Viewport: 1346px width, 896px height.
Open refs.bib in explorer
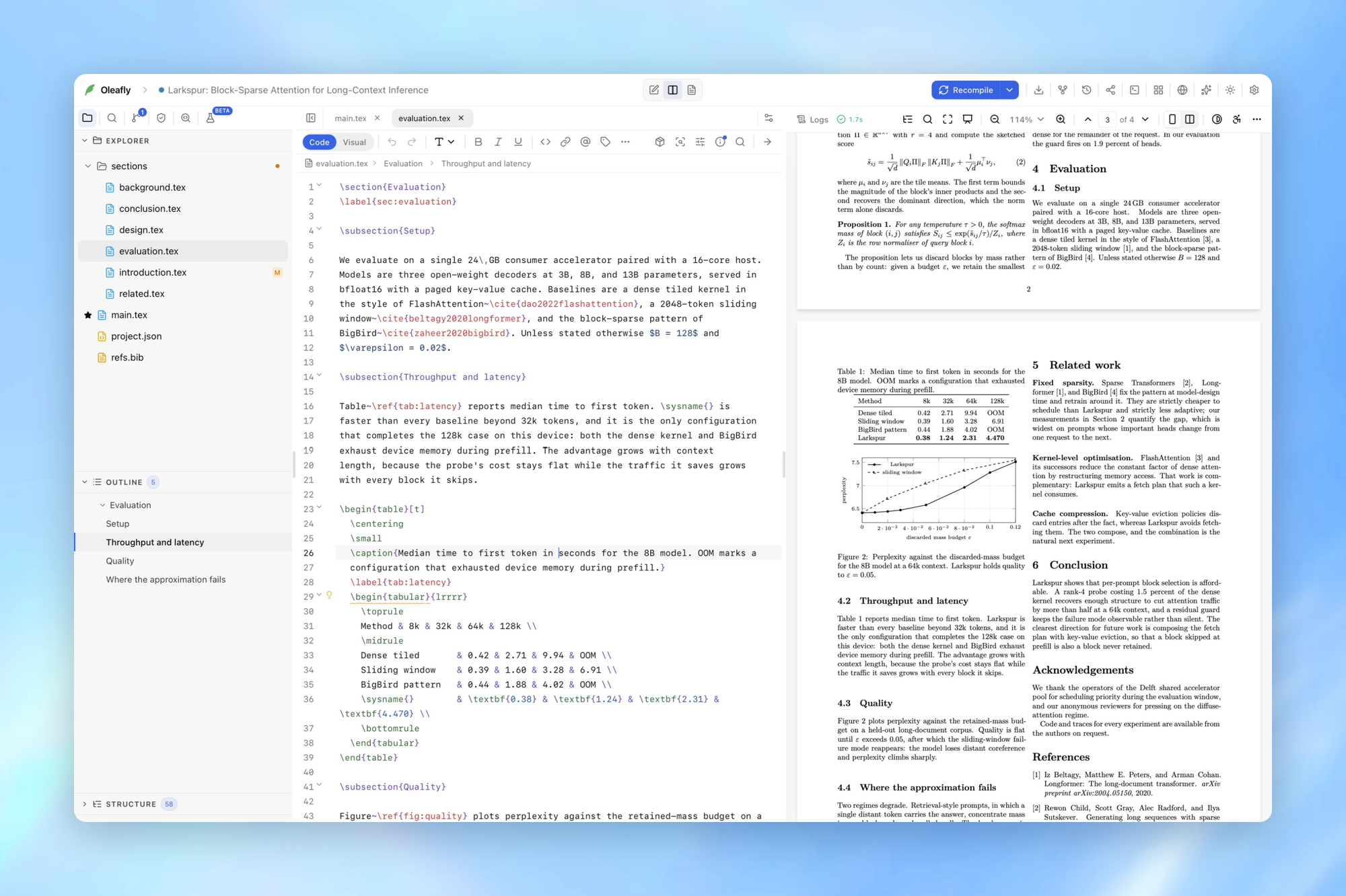127,358
